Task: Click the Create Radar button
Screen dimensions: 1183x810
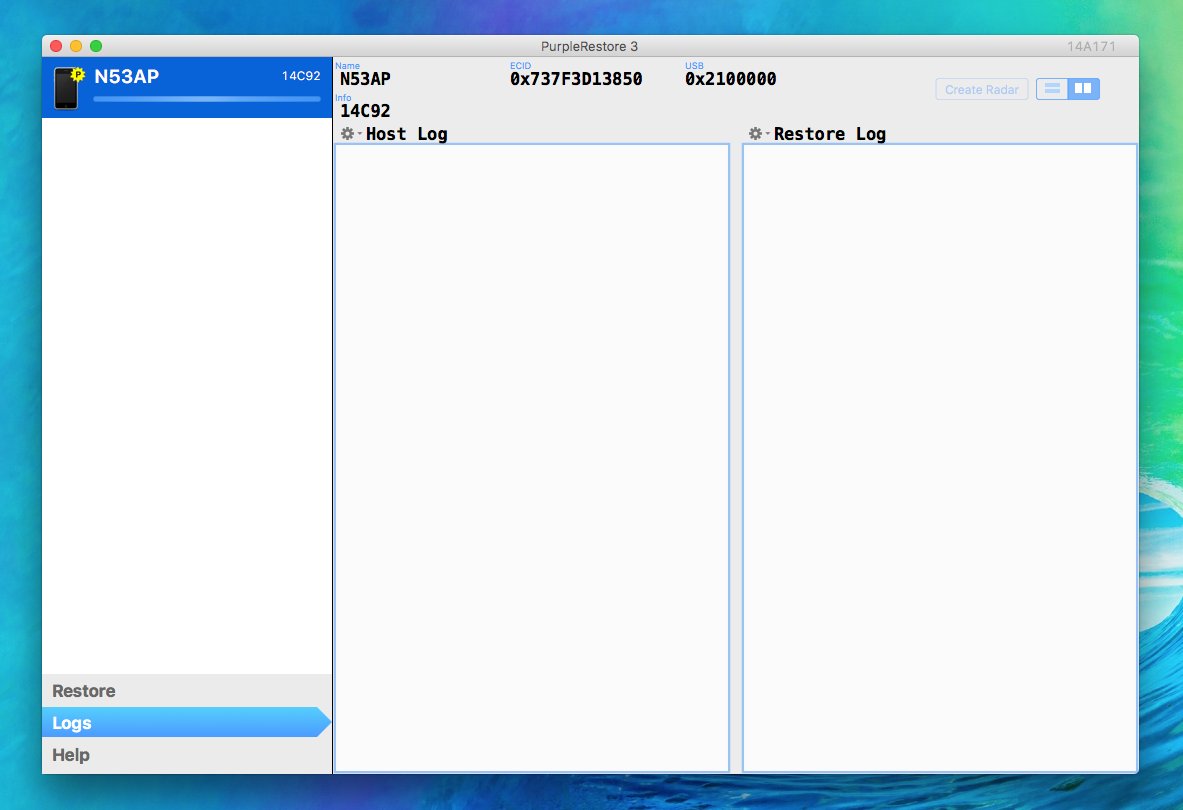Action: (982, 89)
